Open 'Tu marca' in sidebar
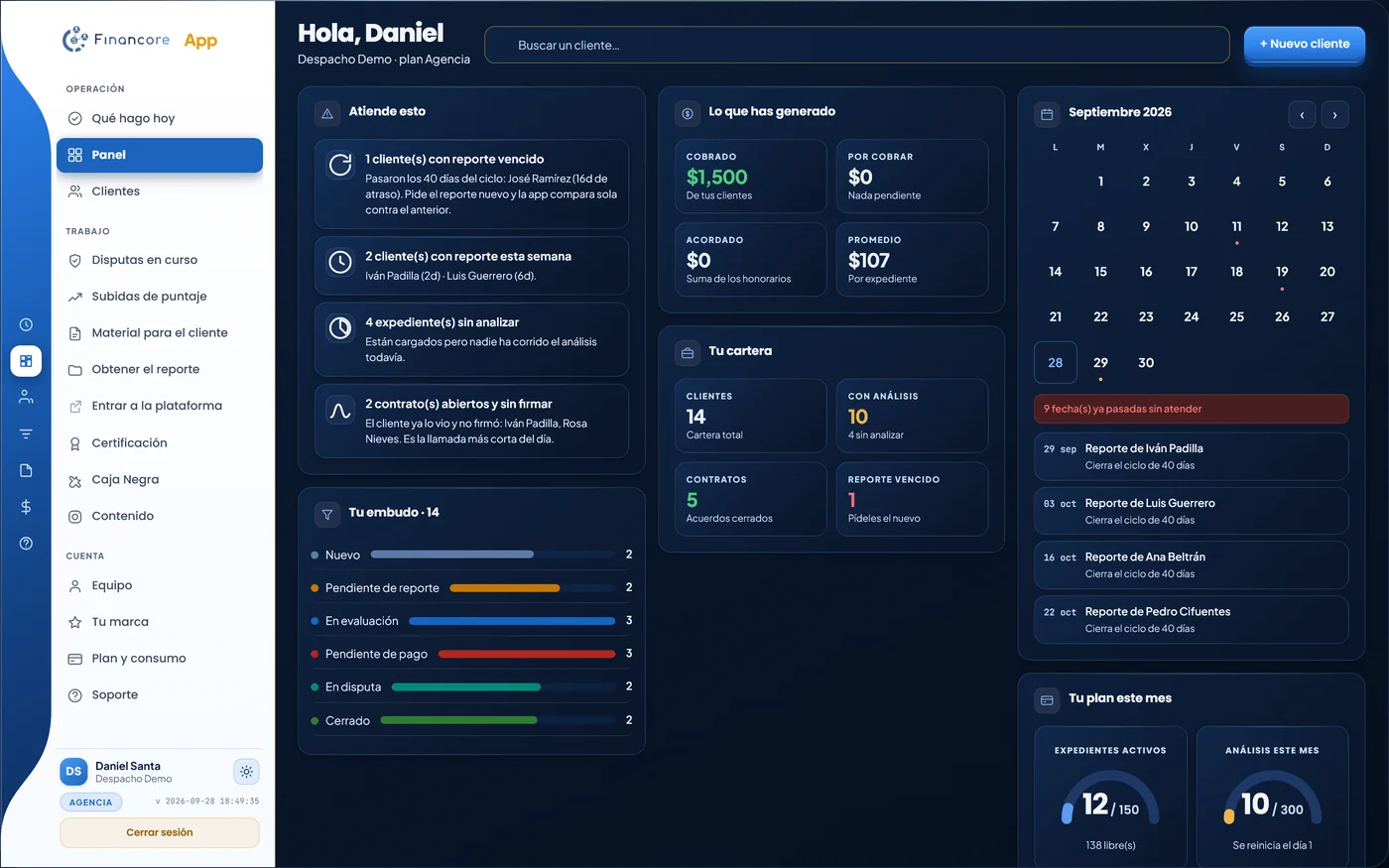Screen dimensions: 1389x868 coord(160,622)
